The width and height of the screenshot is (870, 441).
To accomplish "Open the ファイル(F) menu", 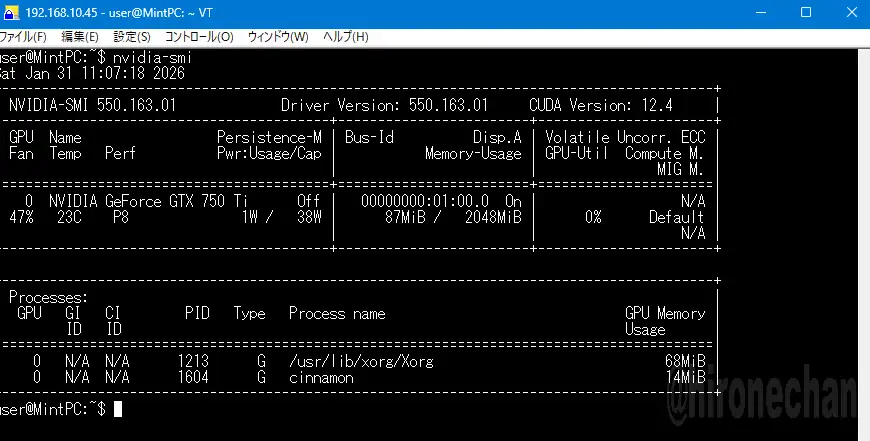I will point(23,37).
